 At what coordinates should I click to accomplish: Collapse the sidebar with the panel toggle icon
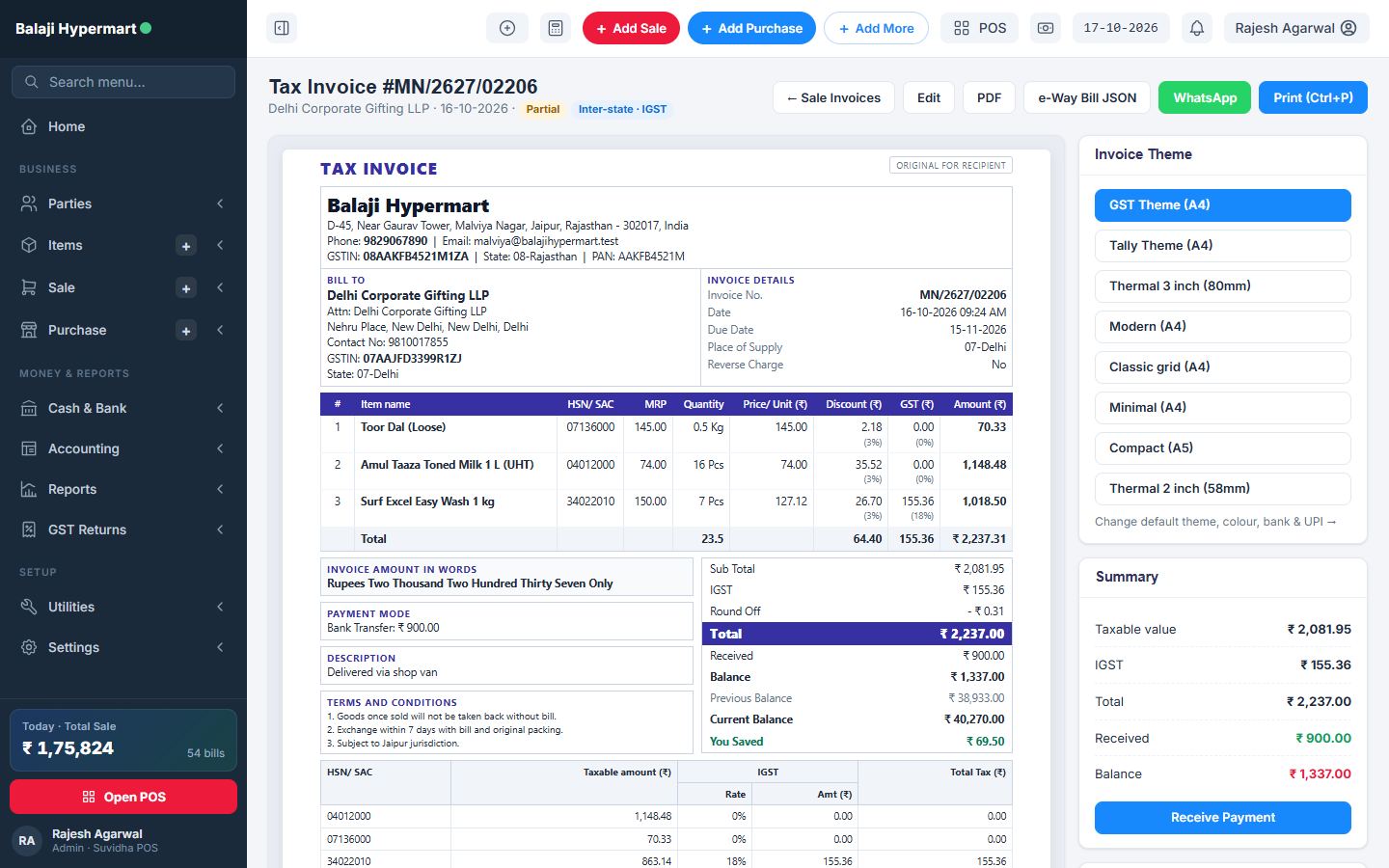click(x=282, y=28)
